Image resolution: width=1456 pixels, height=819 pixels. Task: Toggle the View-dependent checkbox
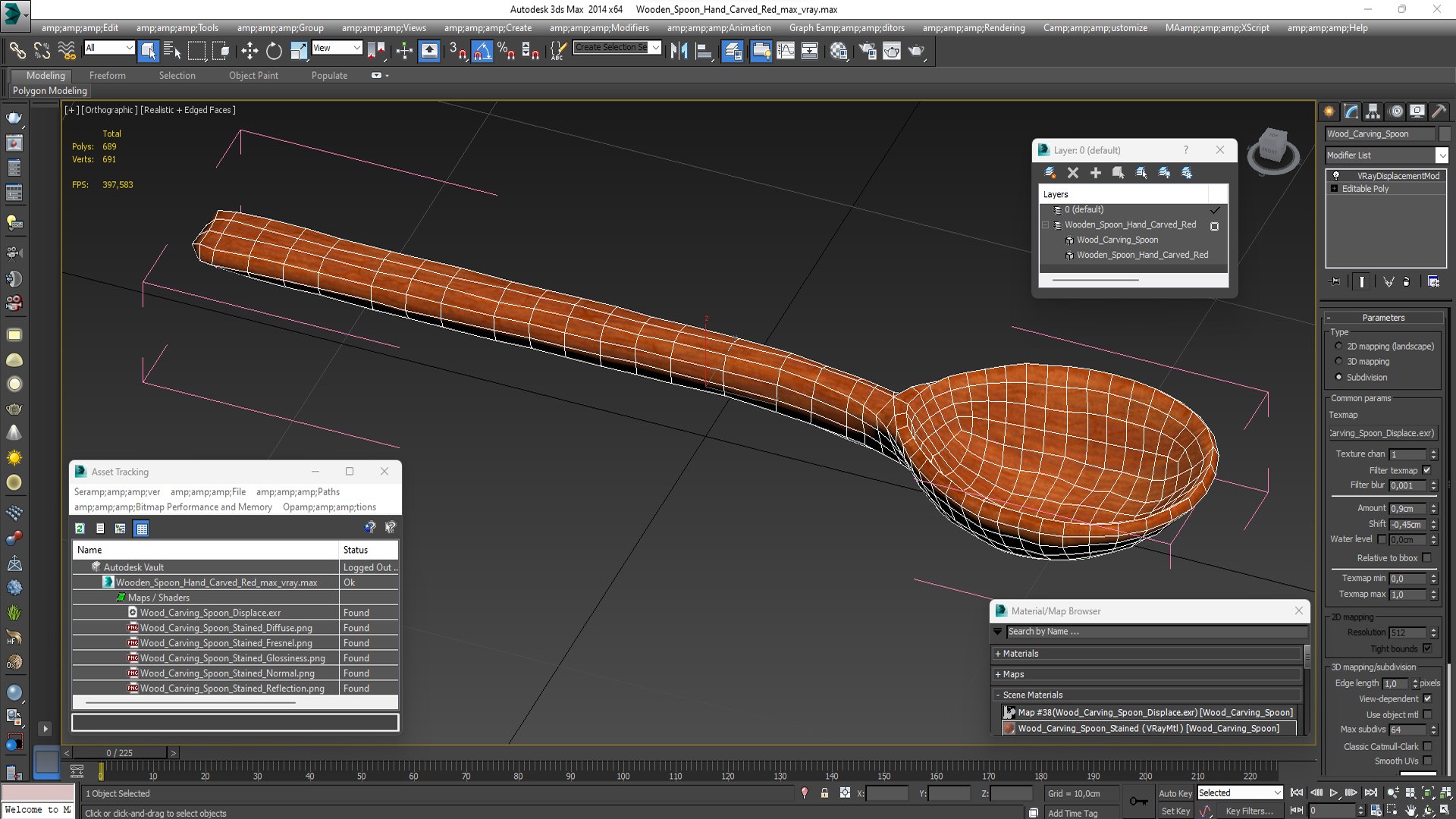coord(1427,698)
